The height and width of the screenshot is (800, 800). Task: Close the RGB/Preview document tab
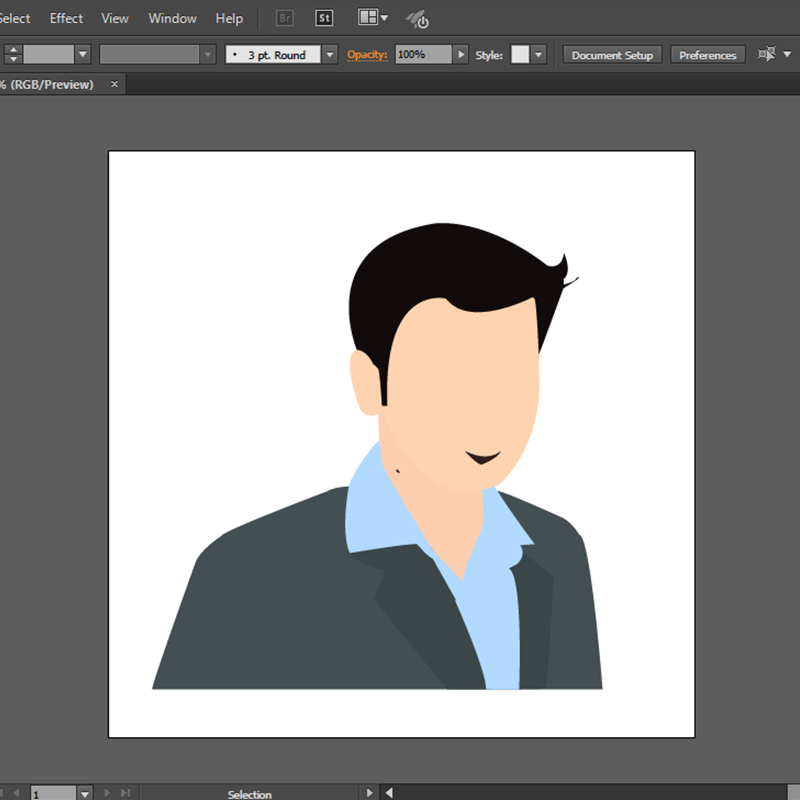(x=114, y=85)
